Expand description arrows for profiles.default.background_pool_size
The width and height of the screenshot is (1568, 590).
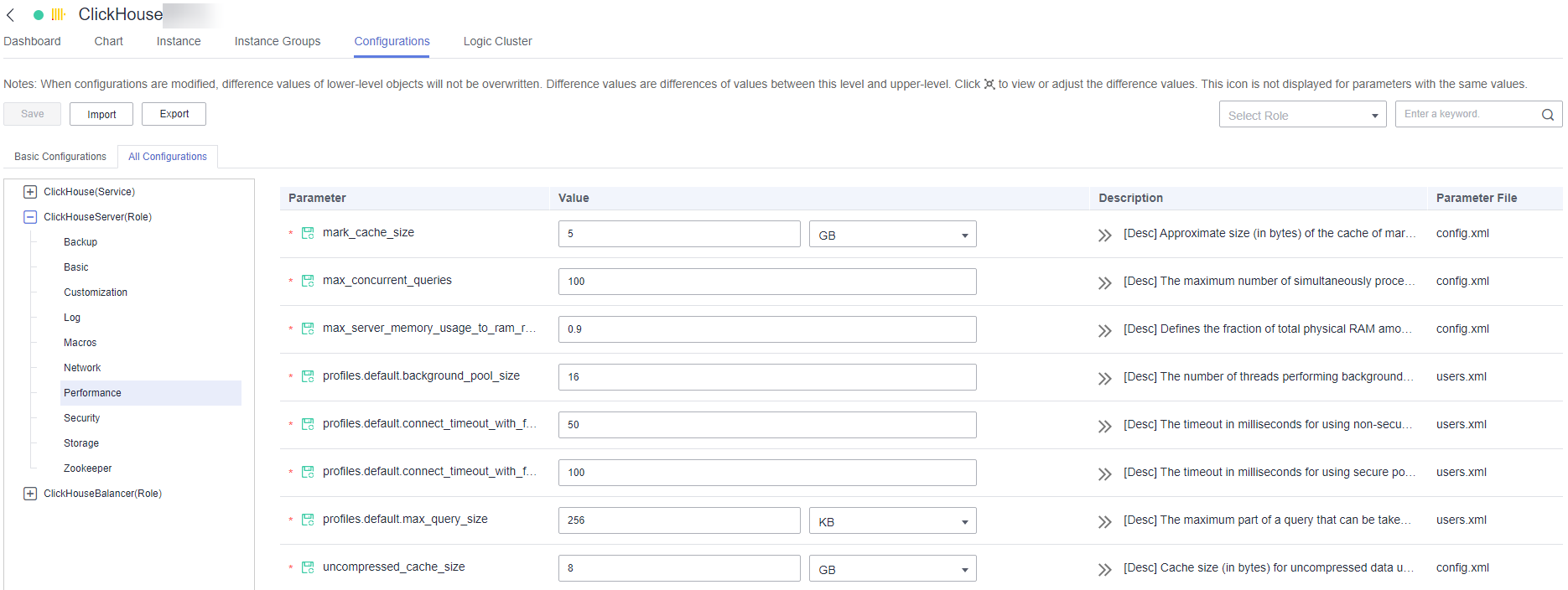[x=1104, y=378]
